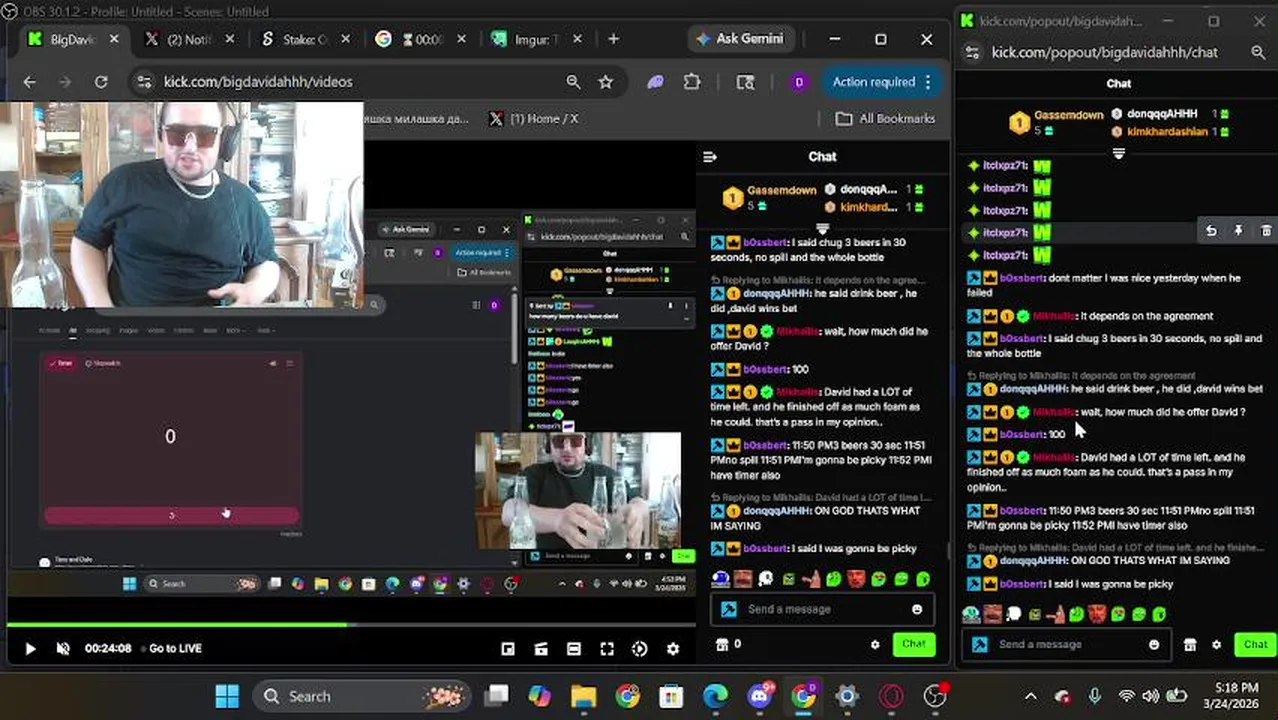
Task: Reply to the highlighted itcixpz71 message
Action: coord(1211,231)
